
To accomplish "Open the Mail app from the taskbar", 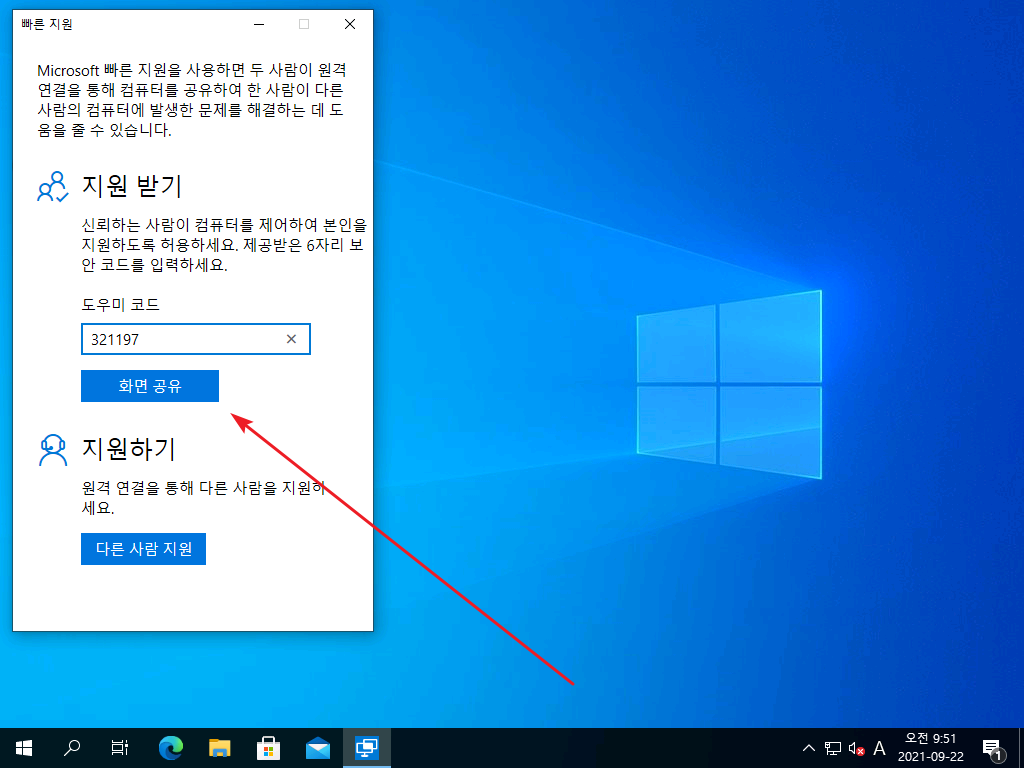I will coord(317,748).
